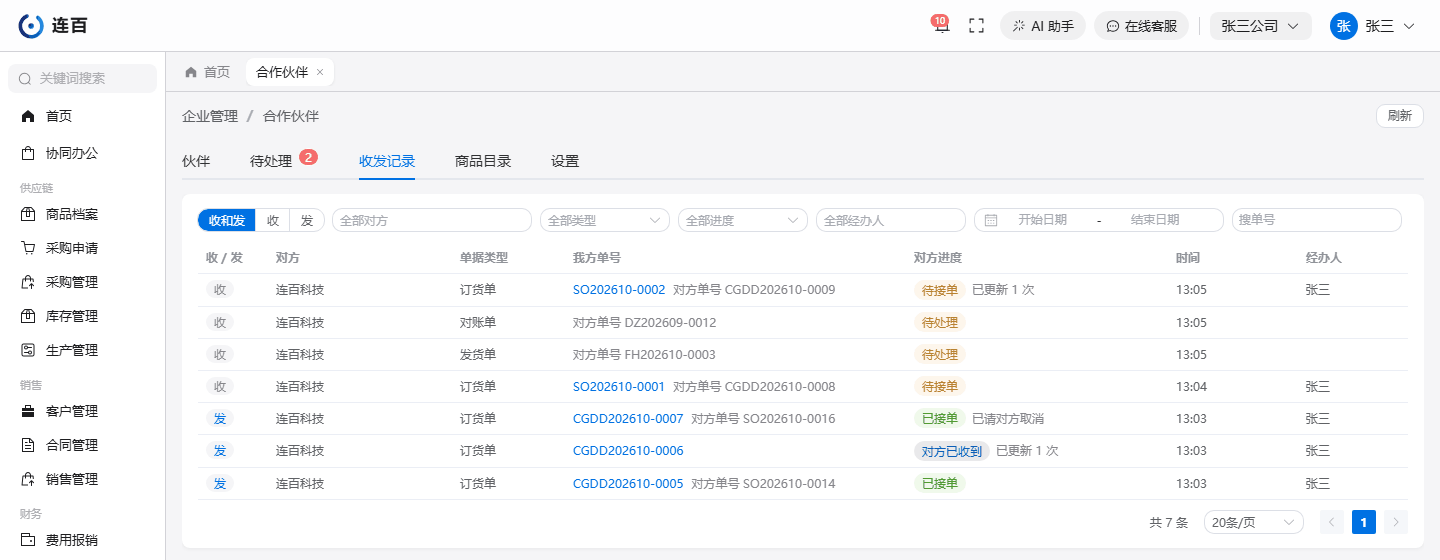Click 企业管理 in the breadcrumb
This screenshot has height=560, width=1440.
pyautogui.click(x=210, y=116)
